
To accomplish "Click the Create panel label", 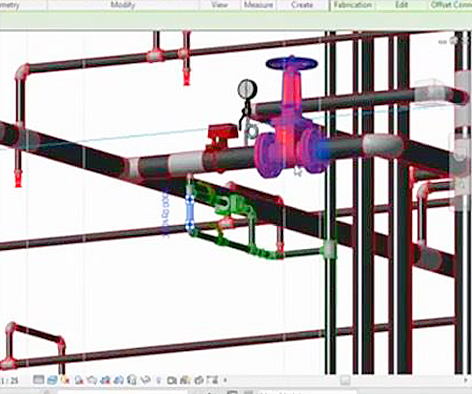I will 301,5.
